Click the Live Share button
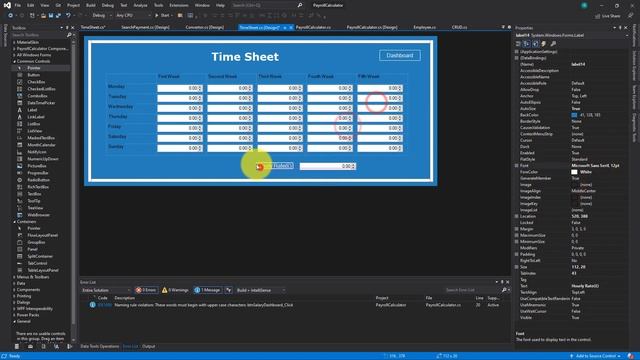 pos(607,16)
